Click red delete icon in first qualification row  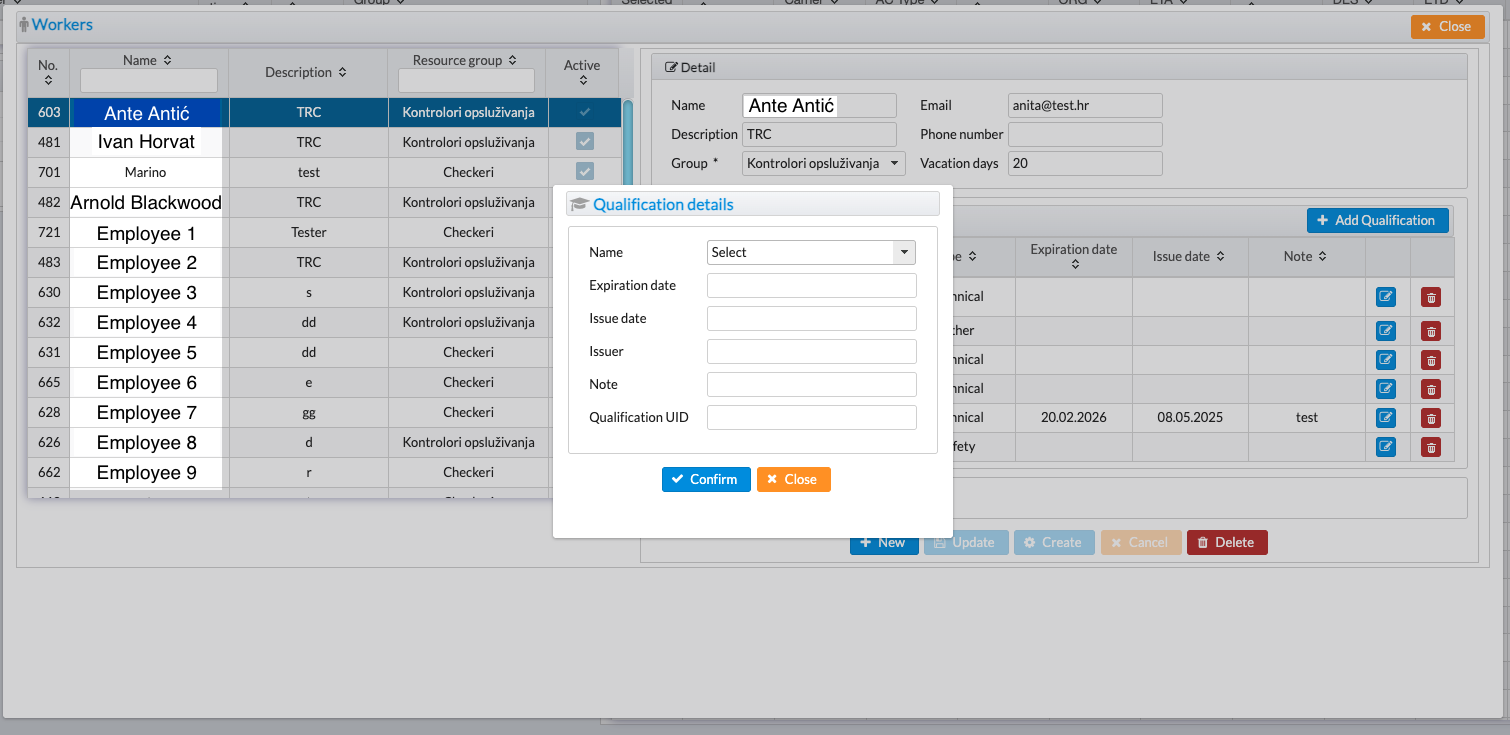[1431, 297]
